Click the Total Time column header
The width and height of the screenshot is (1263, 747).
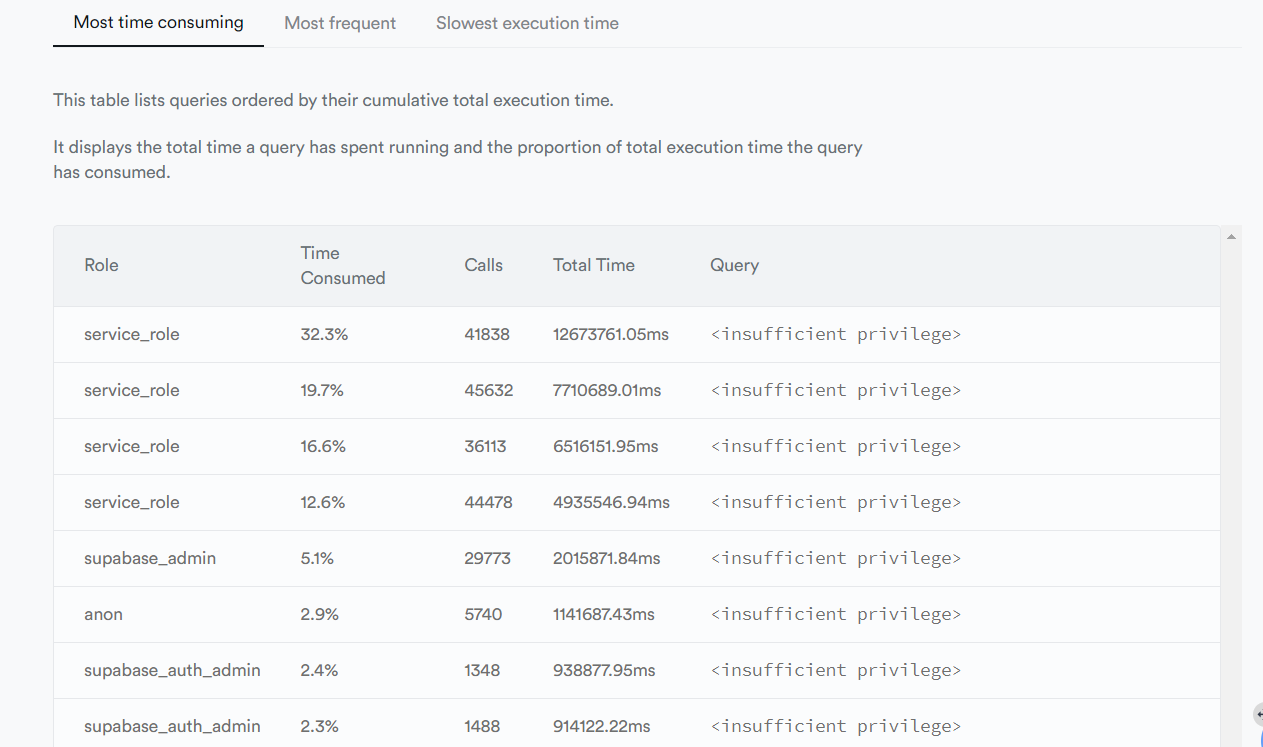594,265
